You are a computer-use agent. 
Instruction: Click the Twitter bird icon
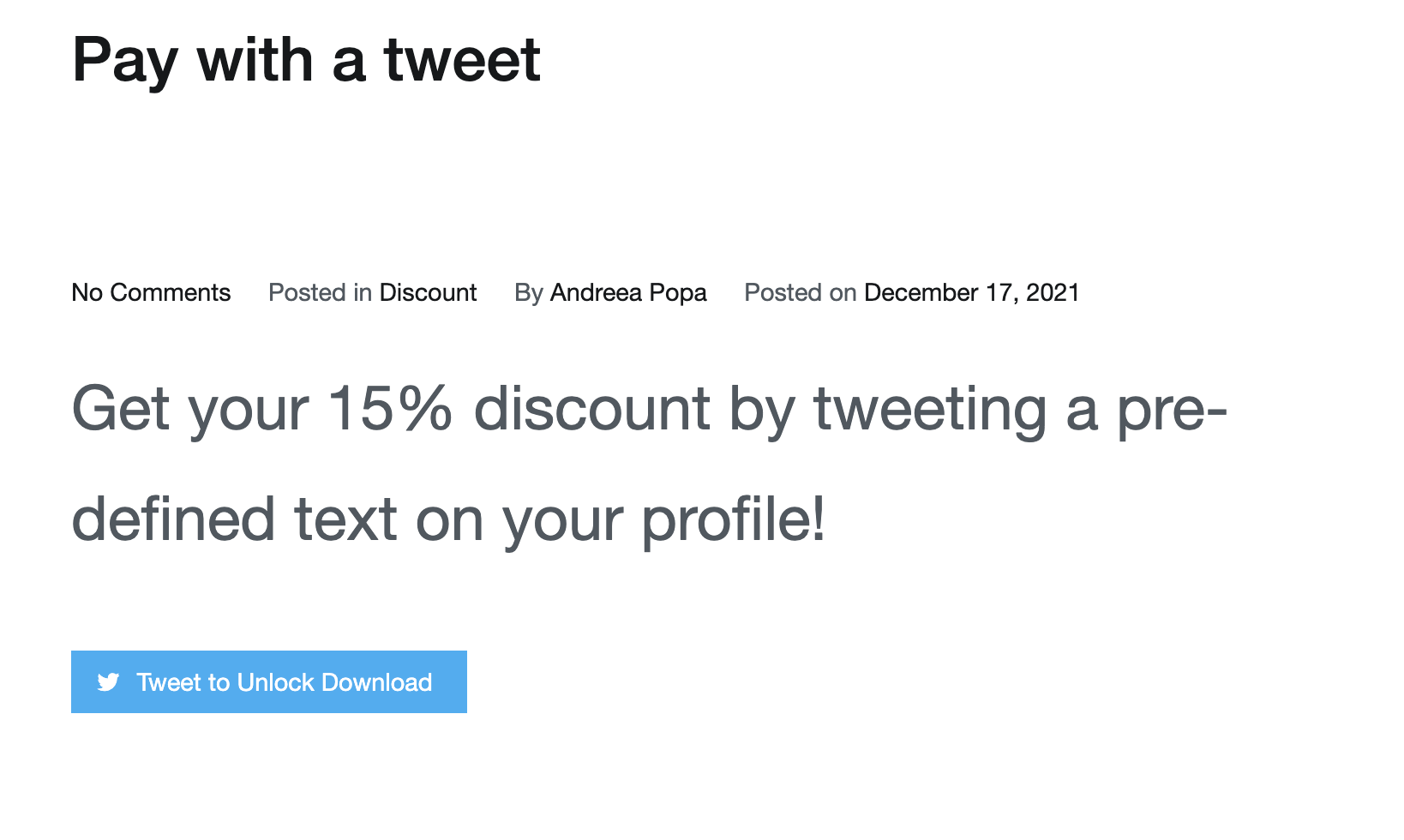108,682
